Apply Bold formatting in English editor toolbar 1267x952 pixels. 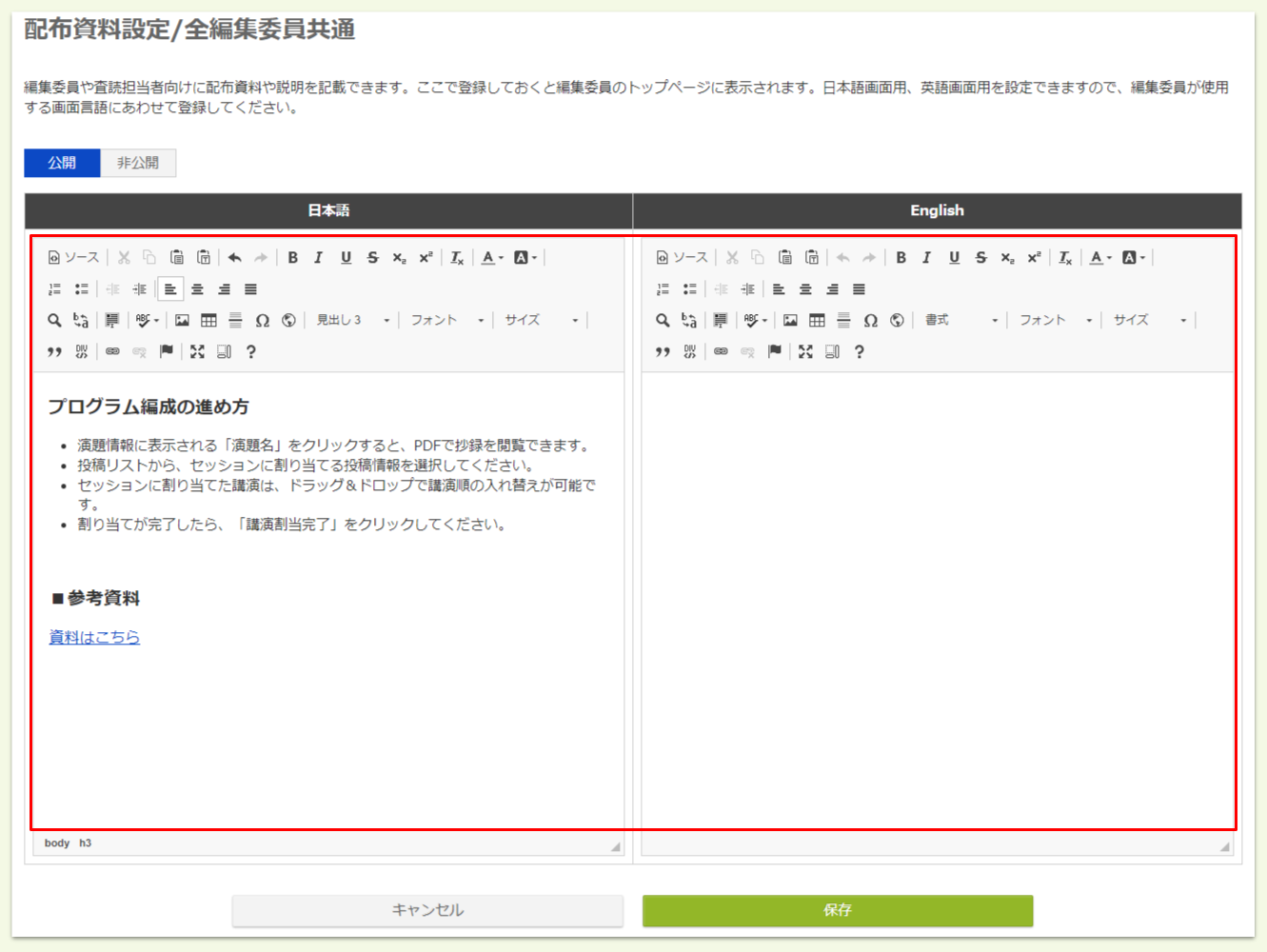[x=901, y=257]
